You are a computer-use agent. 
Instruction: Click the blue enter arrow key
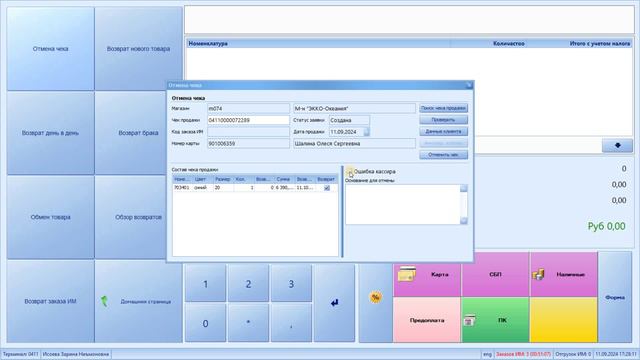334,302
